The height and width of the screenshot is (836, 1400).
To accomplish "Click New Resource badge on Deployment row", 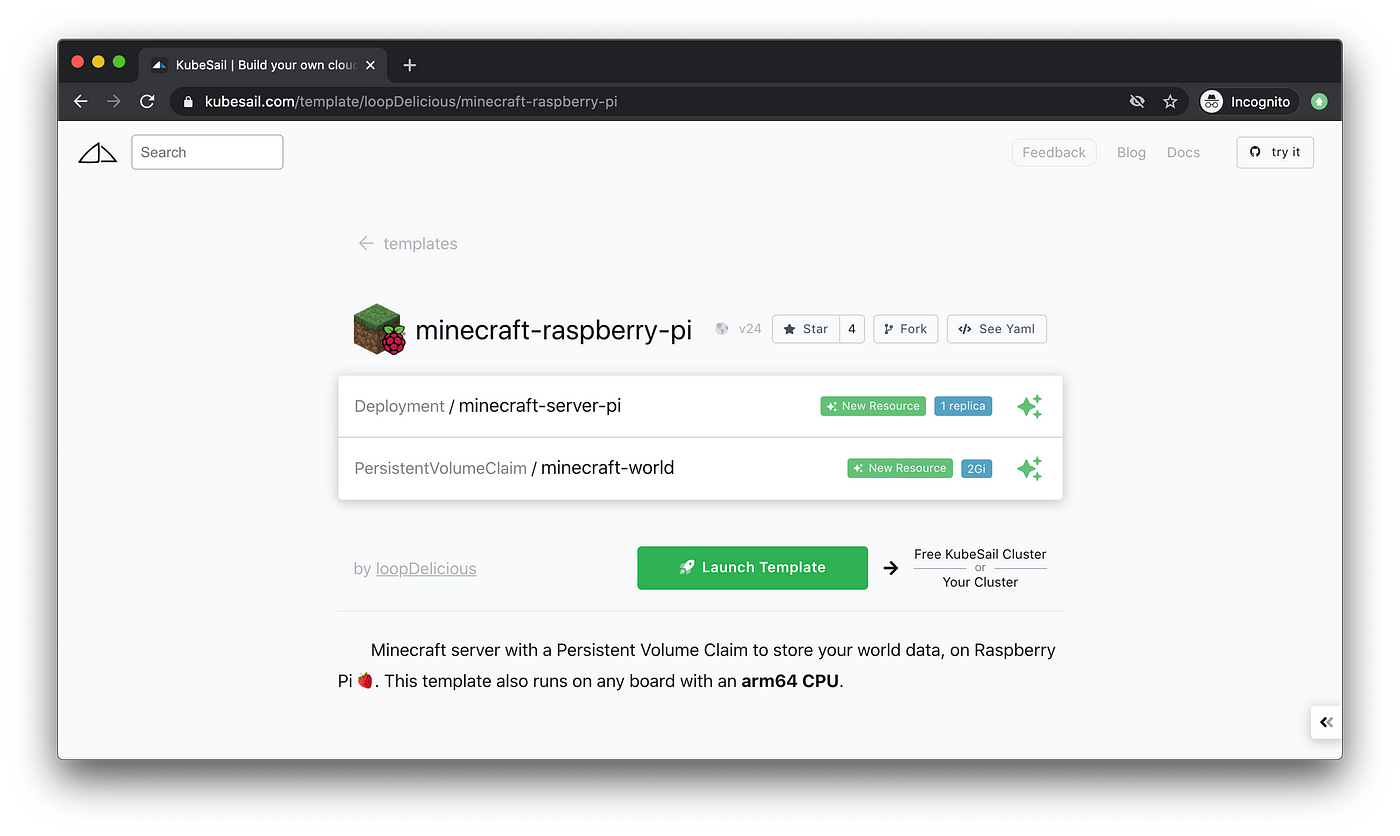I will tap(873, 406).
